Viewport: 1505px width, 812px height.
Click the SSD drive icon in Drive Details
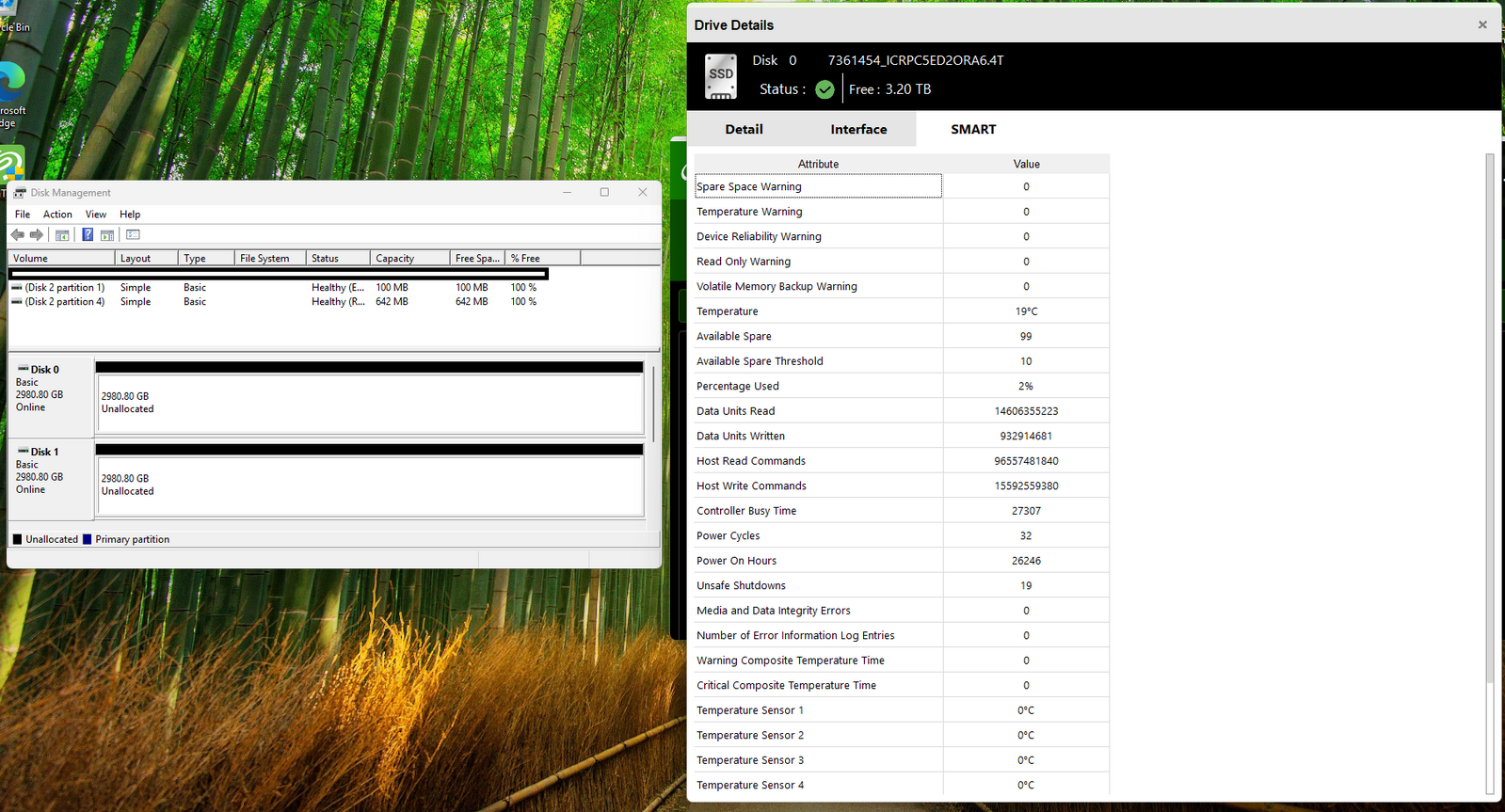(721, 76)
